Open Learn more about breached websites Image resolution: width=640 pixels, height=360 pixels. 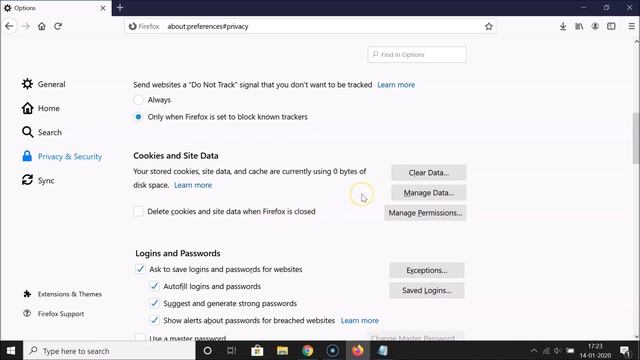point(360,320)
